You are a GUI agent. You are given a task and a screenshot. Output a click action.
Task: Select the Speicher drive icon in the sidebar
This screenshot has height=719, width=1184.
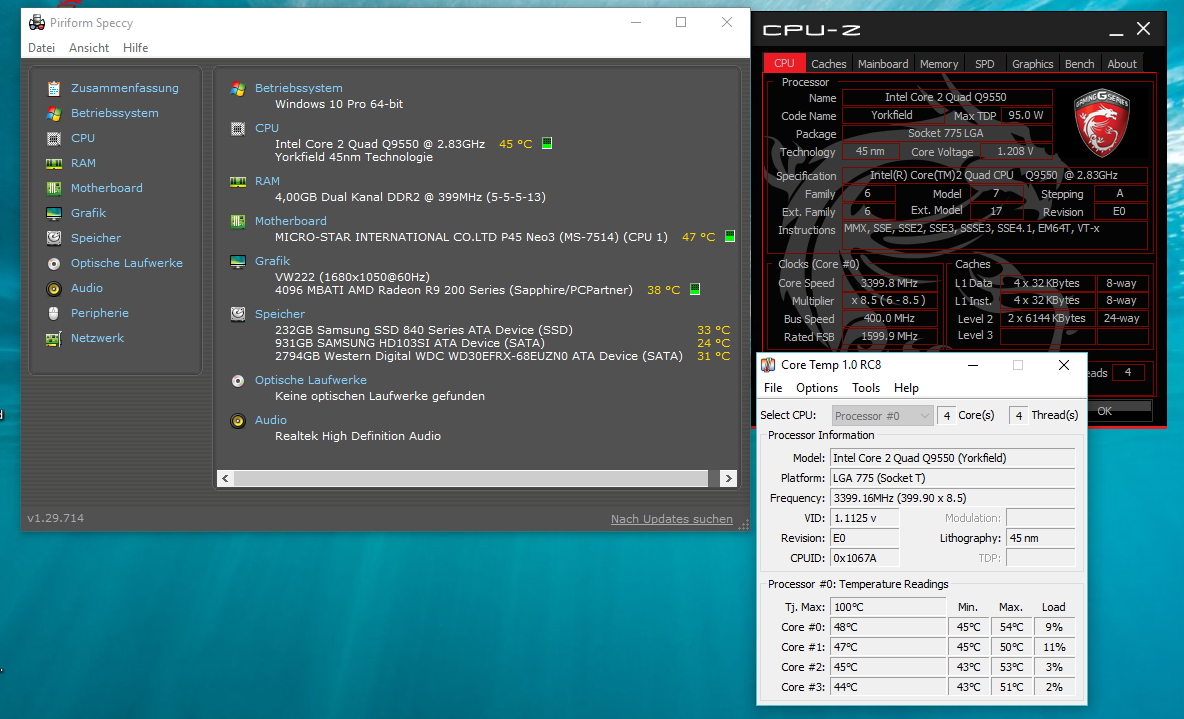click(54, 238)
